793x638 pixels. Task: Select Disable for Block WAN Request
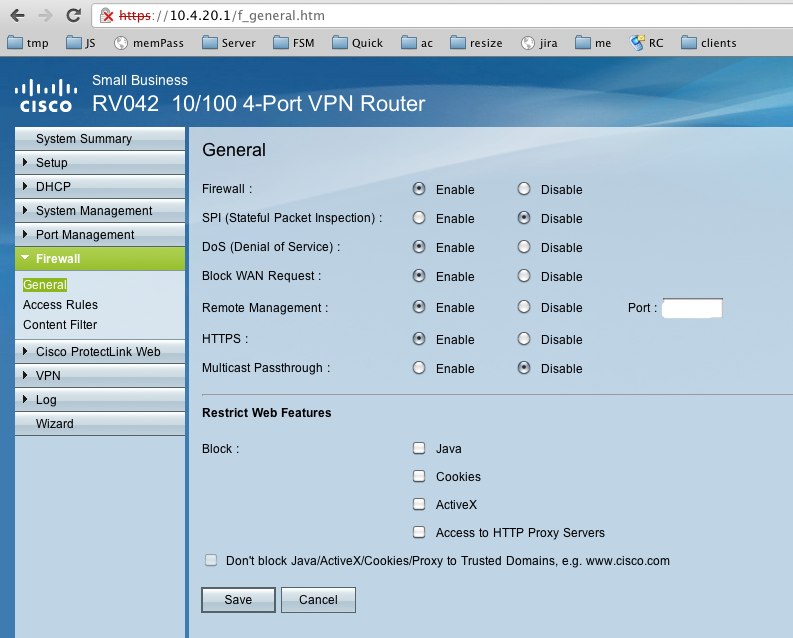pos(524,276)
